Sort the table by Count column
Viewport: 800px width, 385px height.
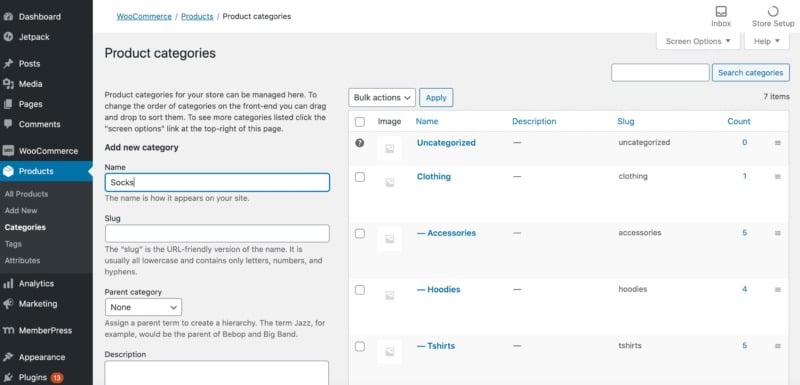coord(739,121)
